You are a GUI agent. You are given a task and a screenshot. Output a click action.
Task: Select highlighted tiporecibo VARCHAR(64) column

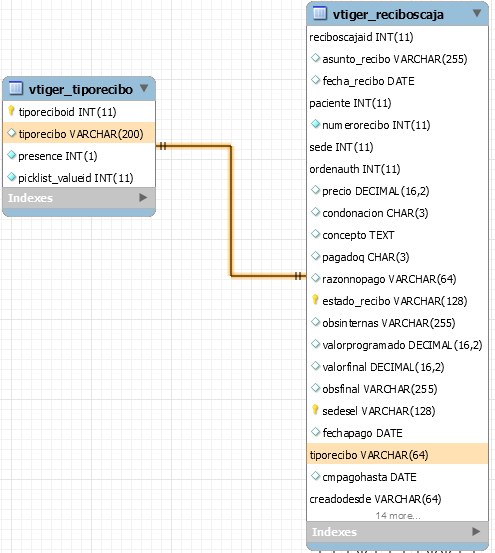[x=397, y=455]
